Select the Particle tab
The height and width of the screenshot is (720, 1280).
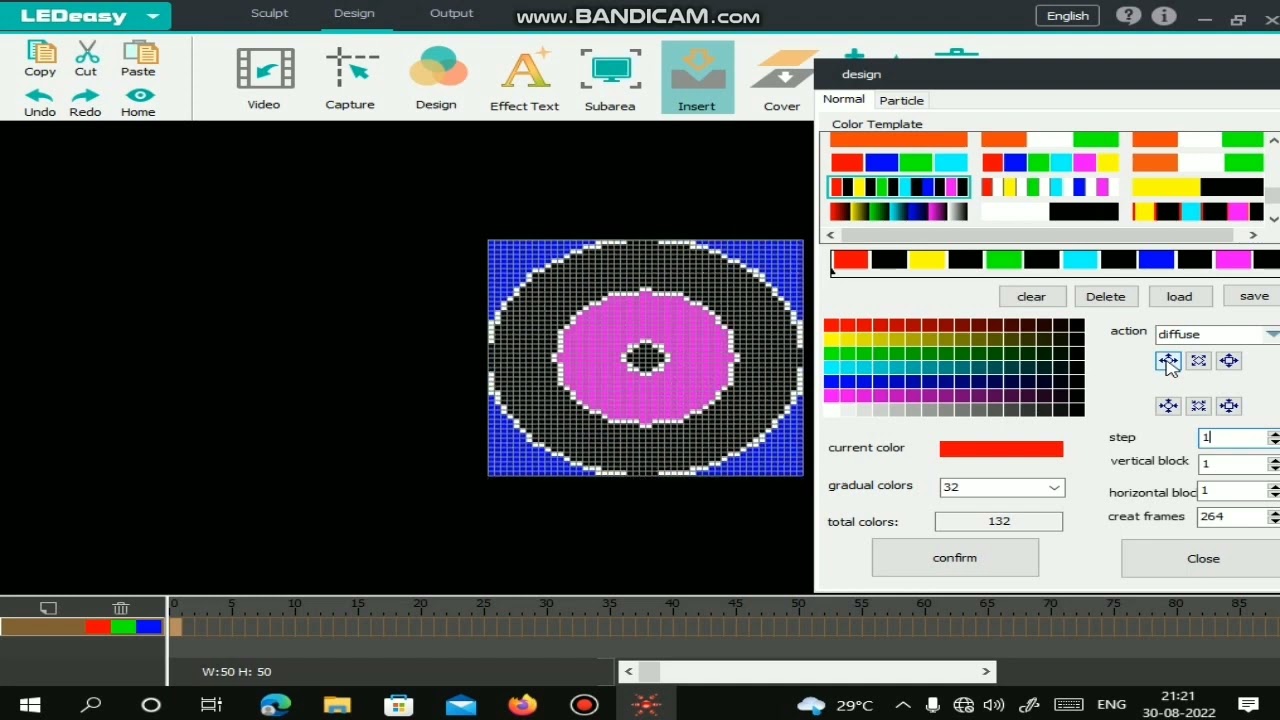click(902, 100)
